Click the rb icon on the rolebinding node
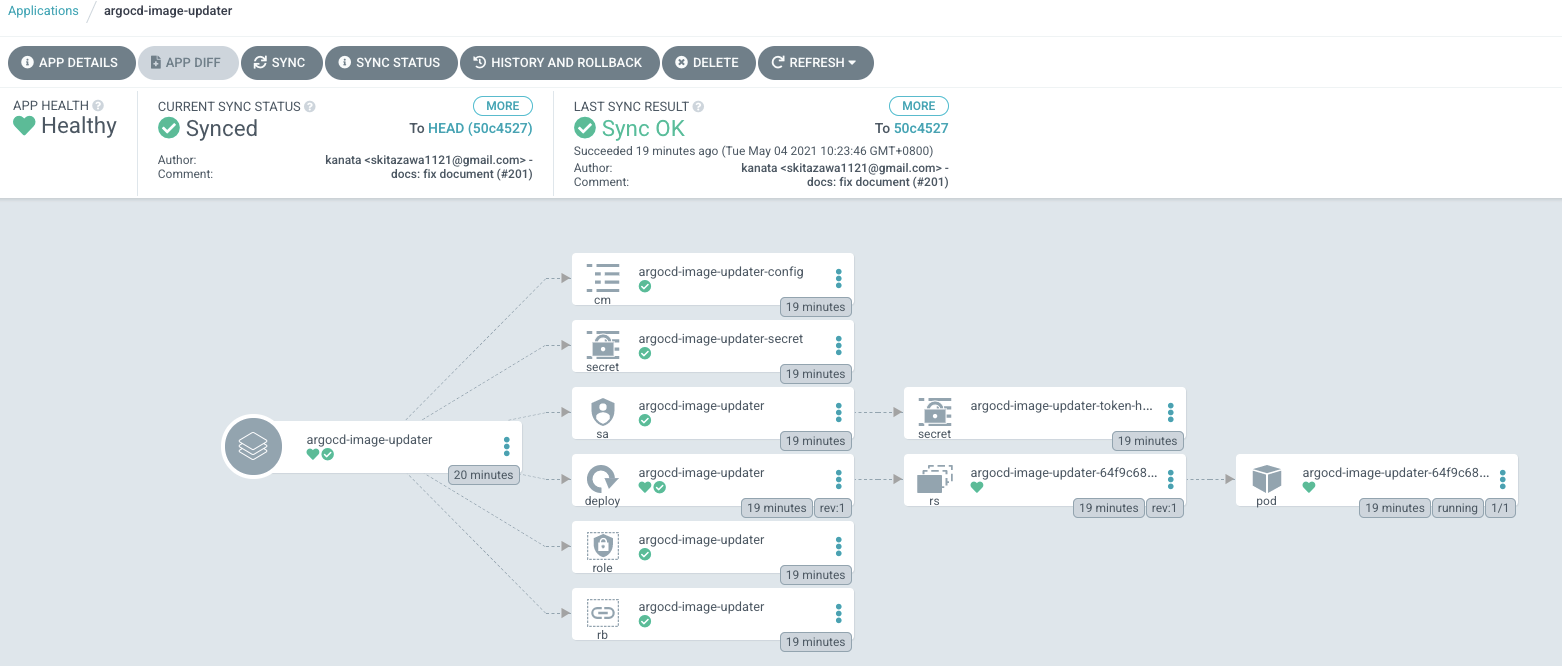 pos(602,613)
